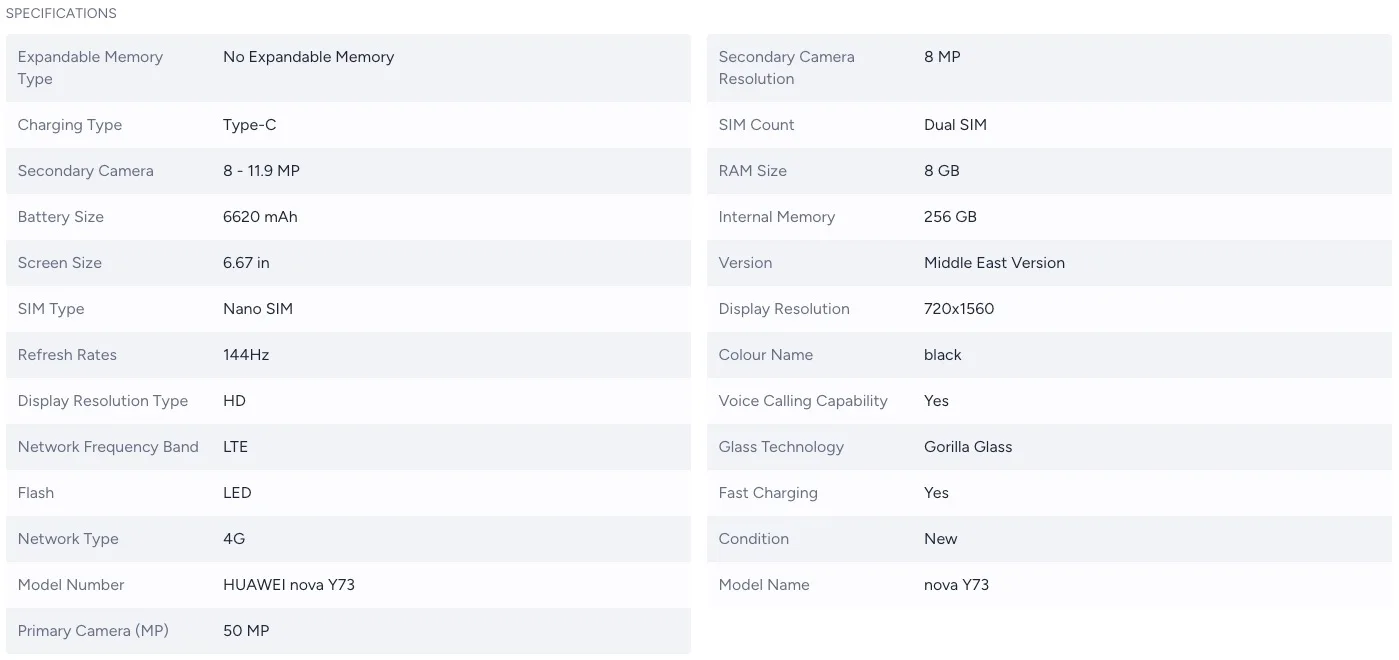Image resolution: width=1399 pixels, height=660 pixels.
Task: Click the Flash LED value
Action: [x=237, y=493]
